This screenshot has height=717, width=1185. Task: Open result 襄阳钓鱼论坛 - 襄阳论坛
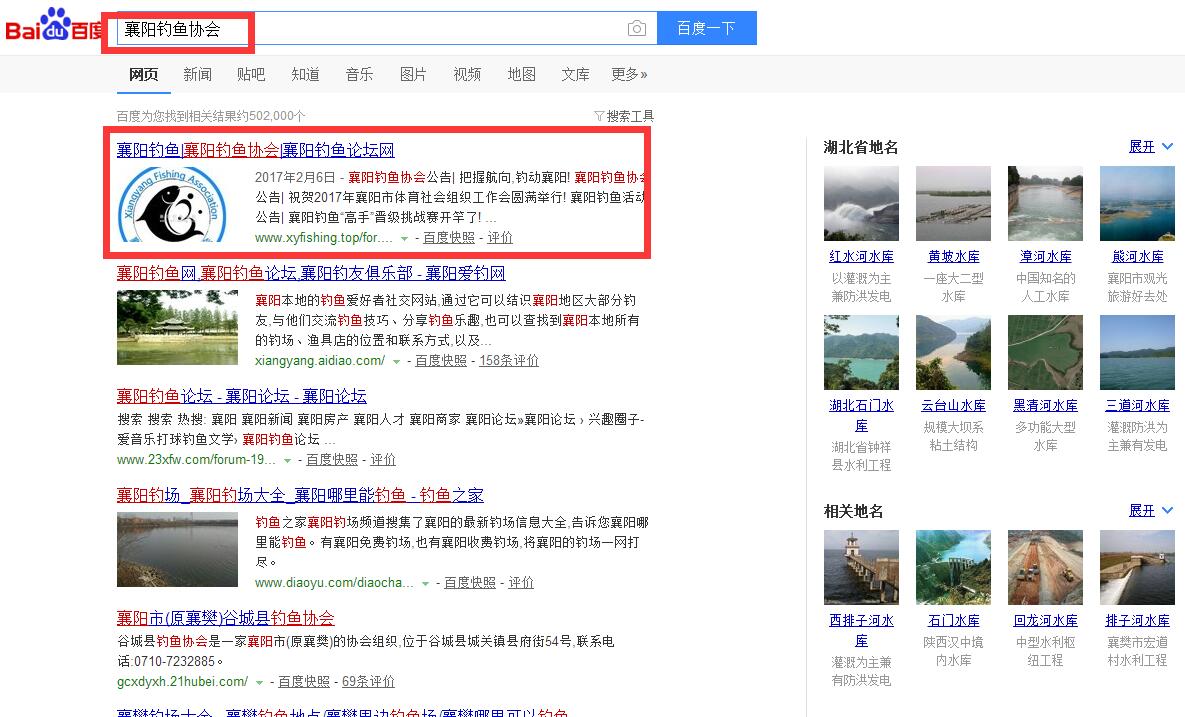click(242, 396)
